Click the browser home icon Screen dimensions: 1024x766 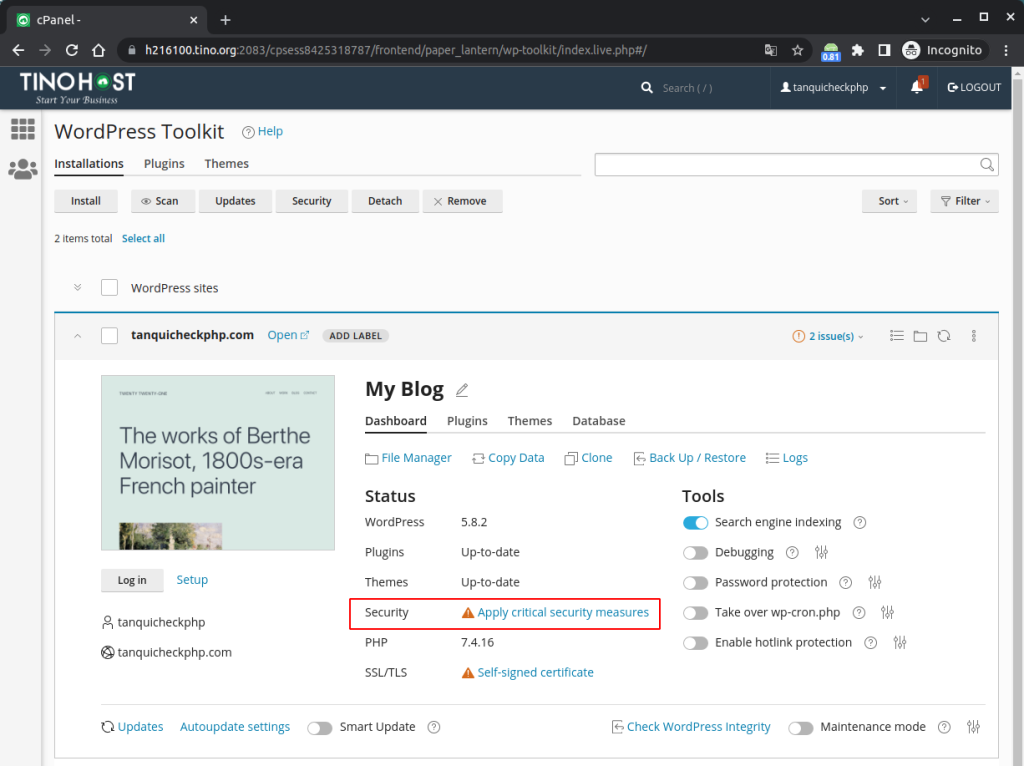[99, 50]
